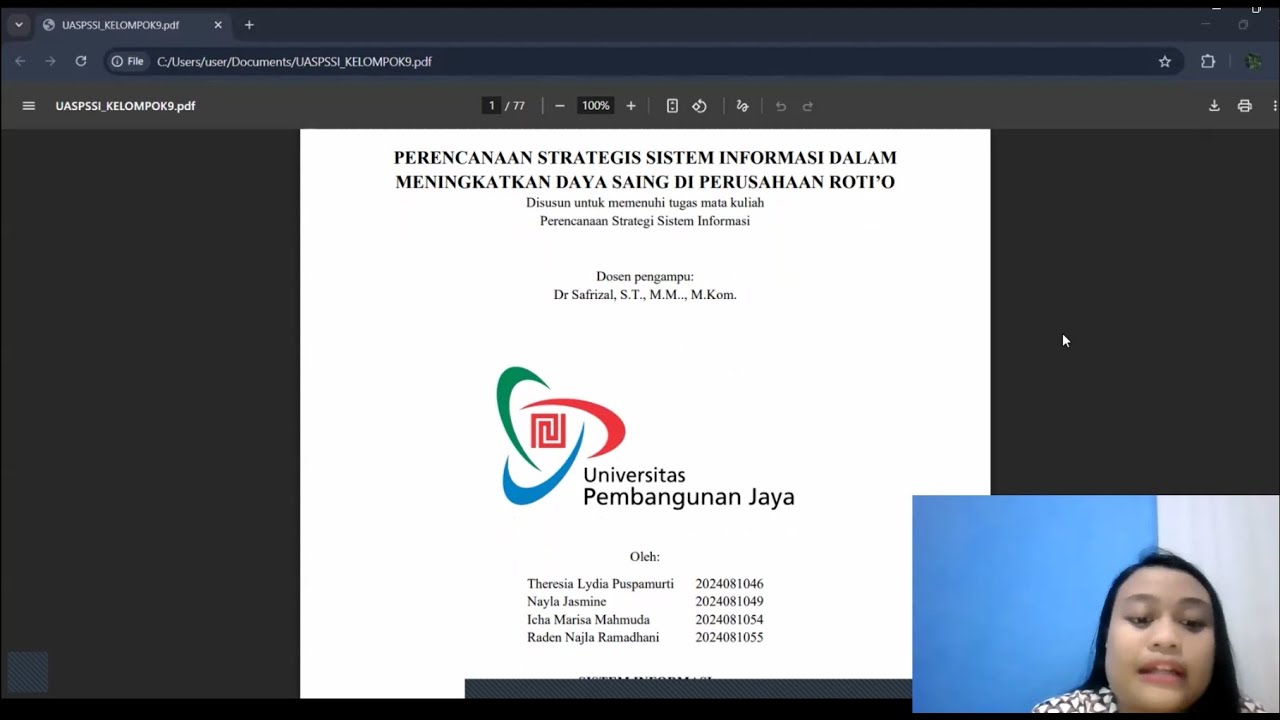
Task: Reload the PDF page
Action: click(x=81, y=61)
